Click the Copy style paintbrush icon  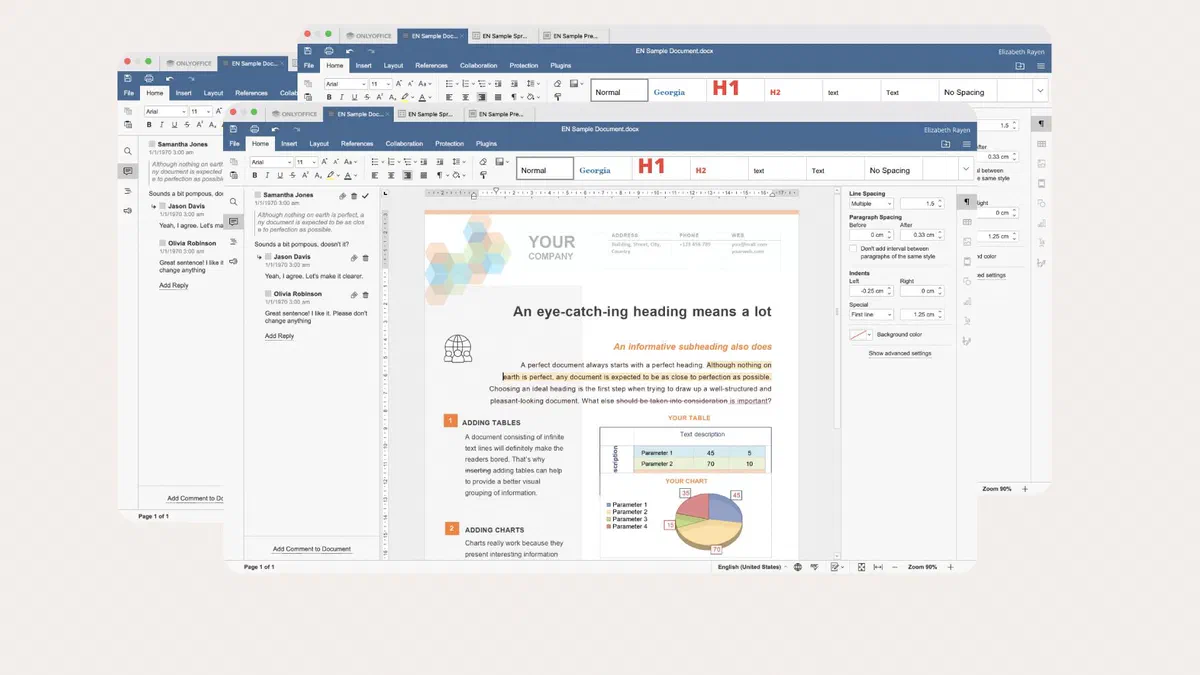coord(483,175)
